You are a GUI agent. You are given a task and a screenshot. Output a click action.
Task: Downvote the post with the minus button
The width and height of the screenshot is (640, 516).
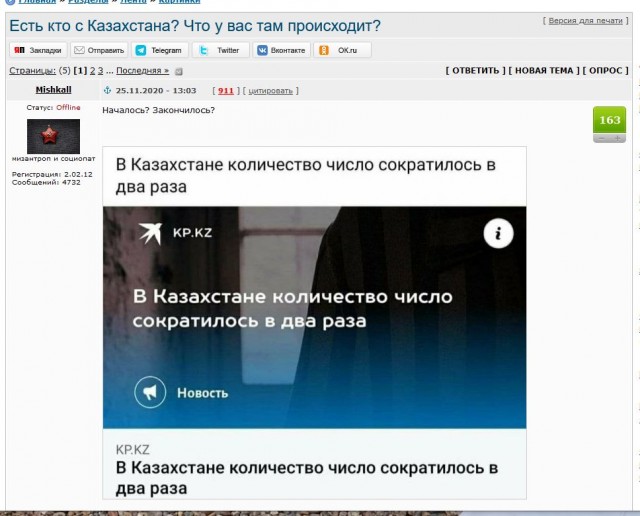[601, 139]
